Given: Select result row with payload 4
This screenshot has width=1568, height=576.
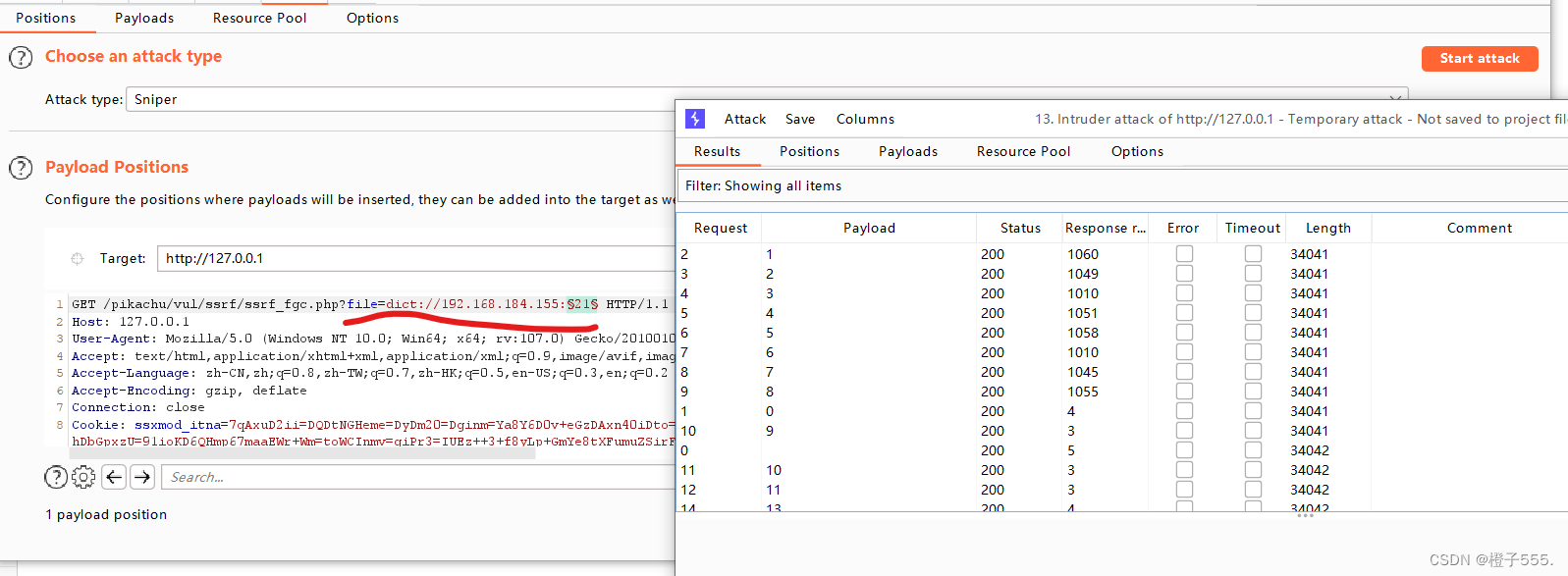Looking at the screenshot, I should point(1122,313).
